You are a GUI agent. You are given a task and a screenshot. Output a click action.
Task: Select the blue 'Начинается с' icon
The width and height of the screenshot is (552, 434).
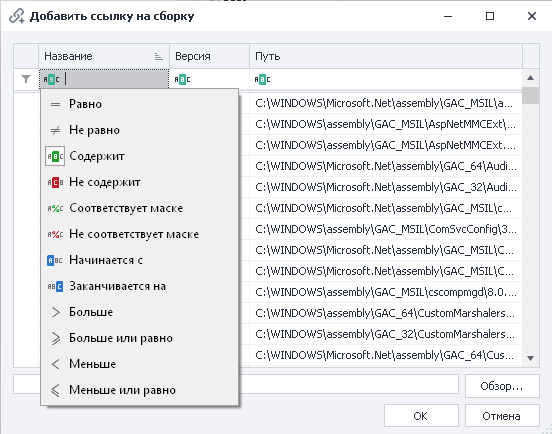(55, 260)
